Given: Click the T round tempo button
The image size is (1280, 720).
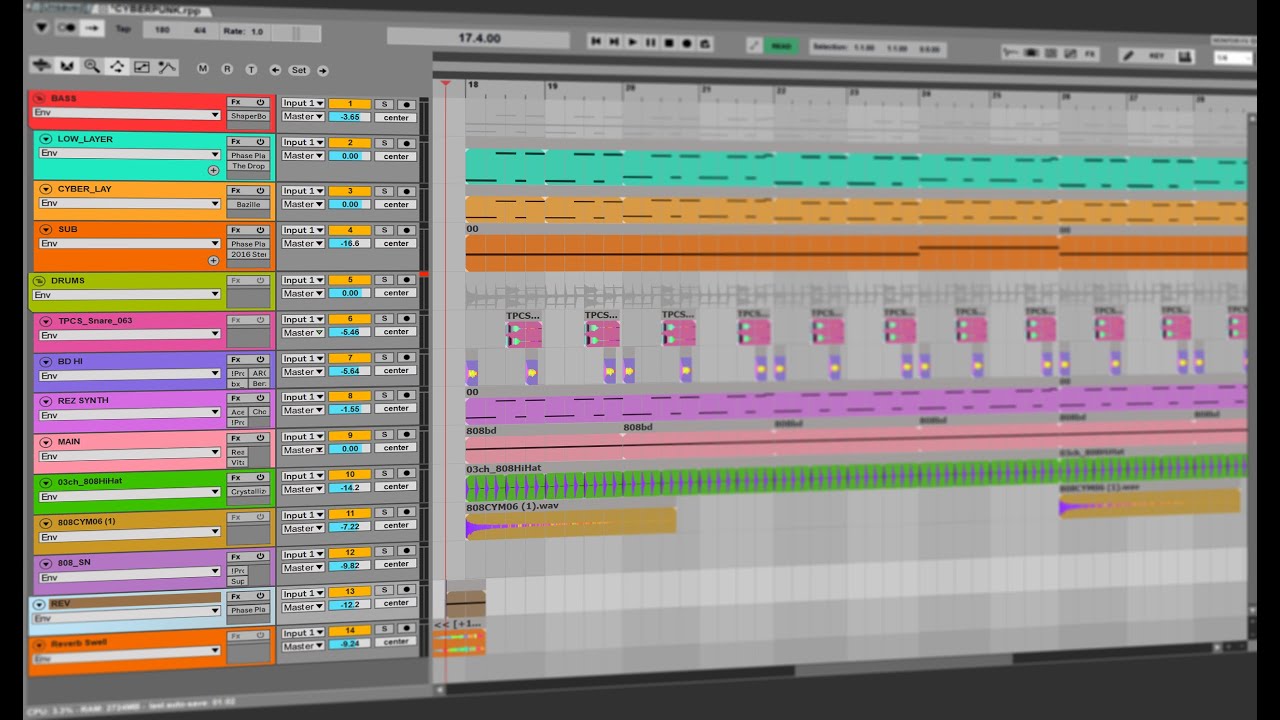Looking at the screenshot, I should coord(251,70).
